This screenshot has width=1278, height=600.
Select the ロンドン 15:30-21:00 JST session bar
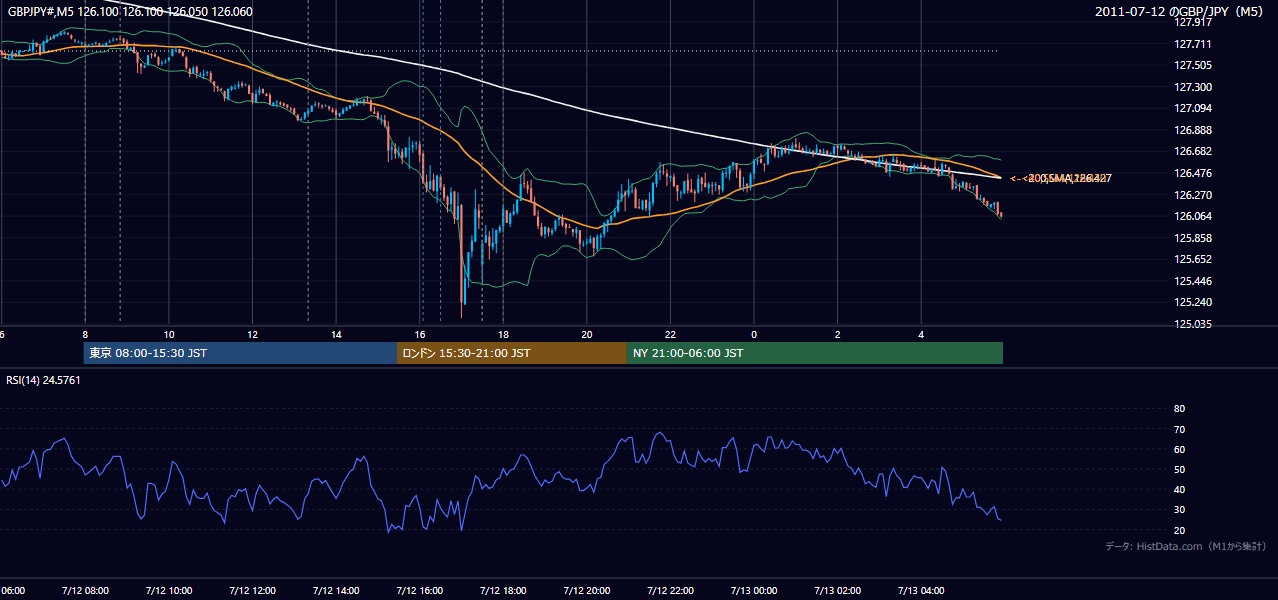512,353
